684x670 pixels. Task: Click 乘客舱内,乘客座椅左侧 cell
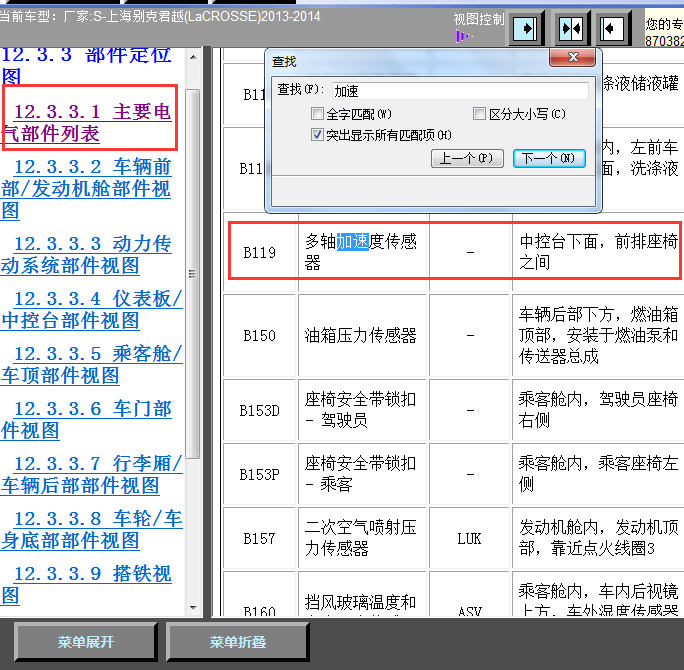598,474
